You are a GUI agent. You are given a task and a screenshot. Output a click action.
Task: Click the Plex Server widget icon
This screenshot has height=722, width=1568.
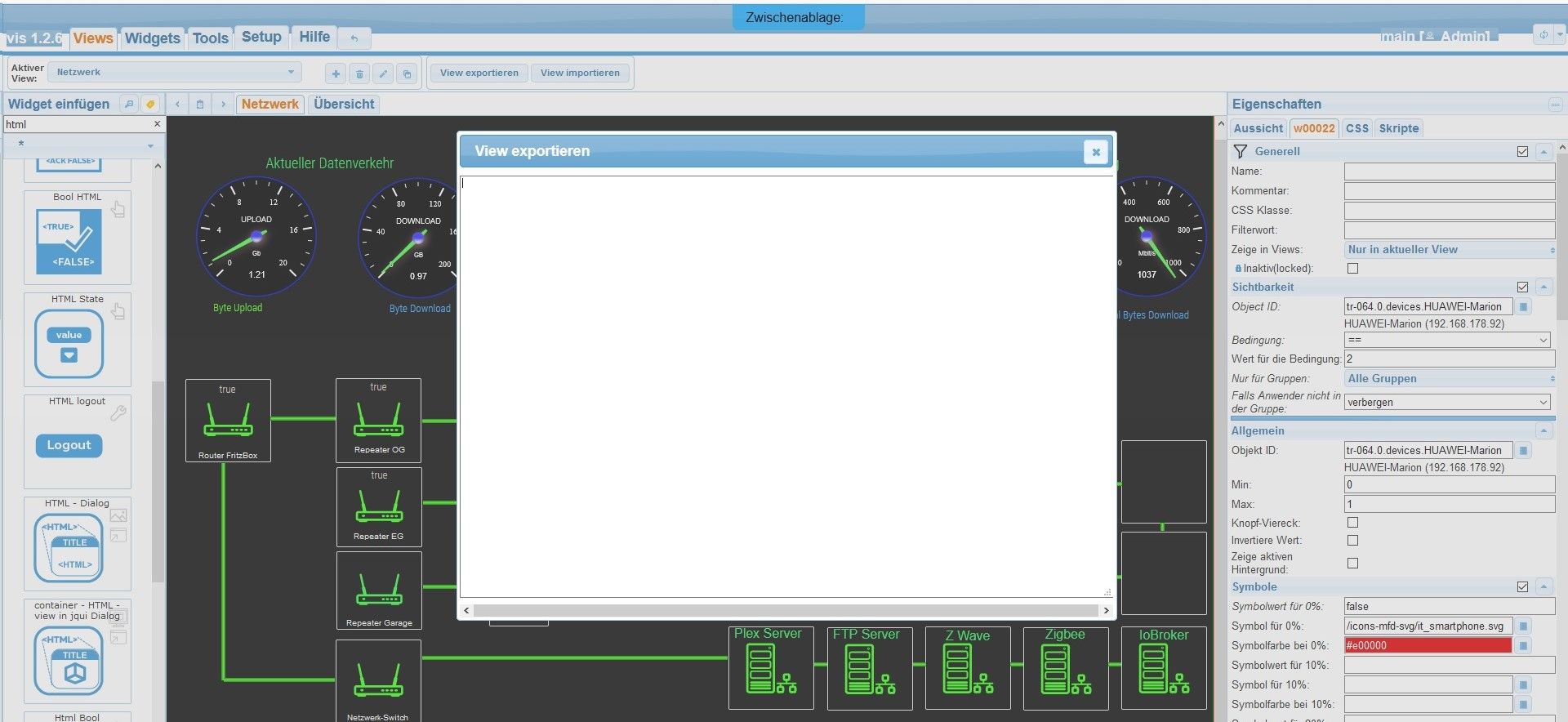tap(771, 668)
